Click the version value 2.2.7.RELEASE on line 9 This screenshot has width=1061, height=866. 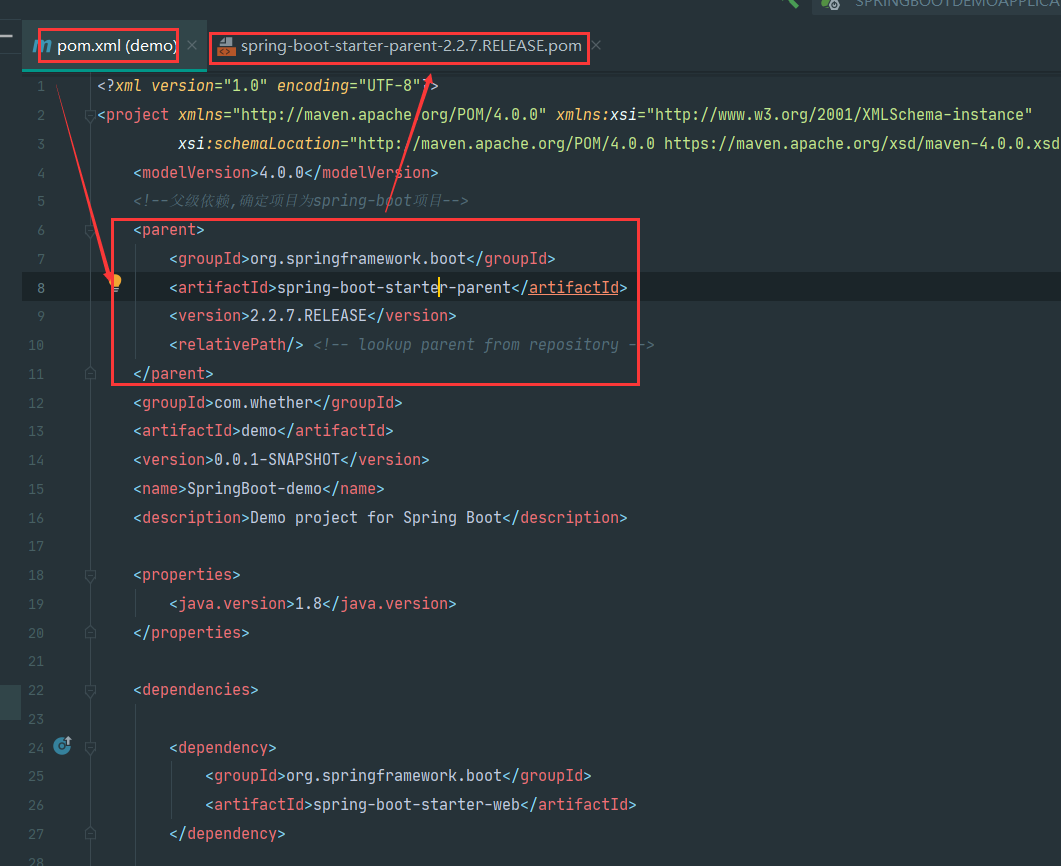[309, 316]
